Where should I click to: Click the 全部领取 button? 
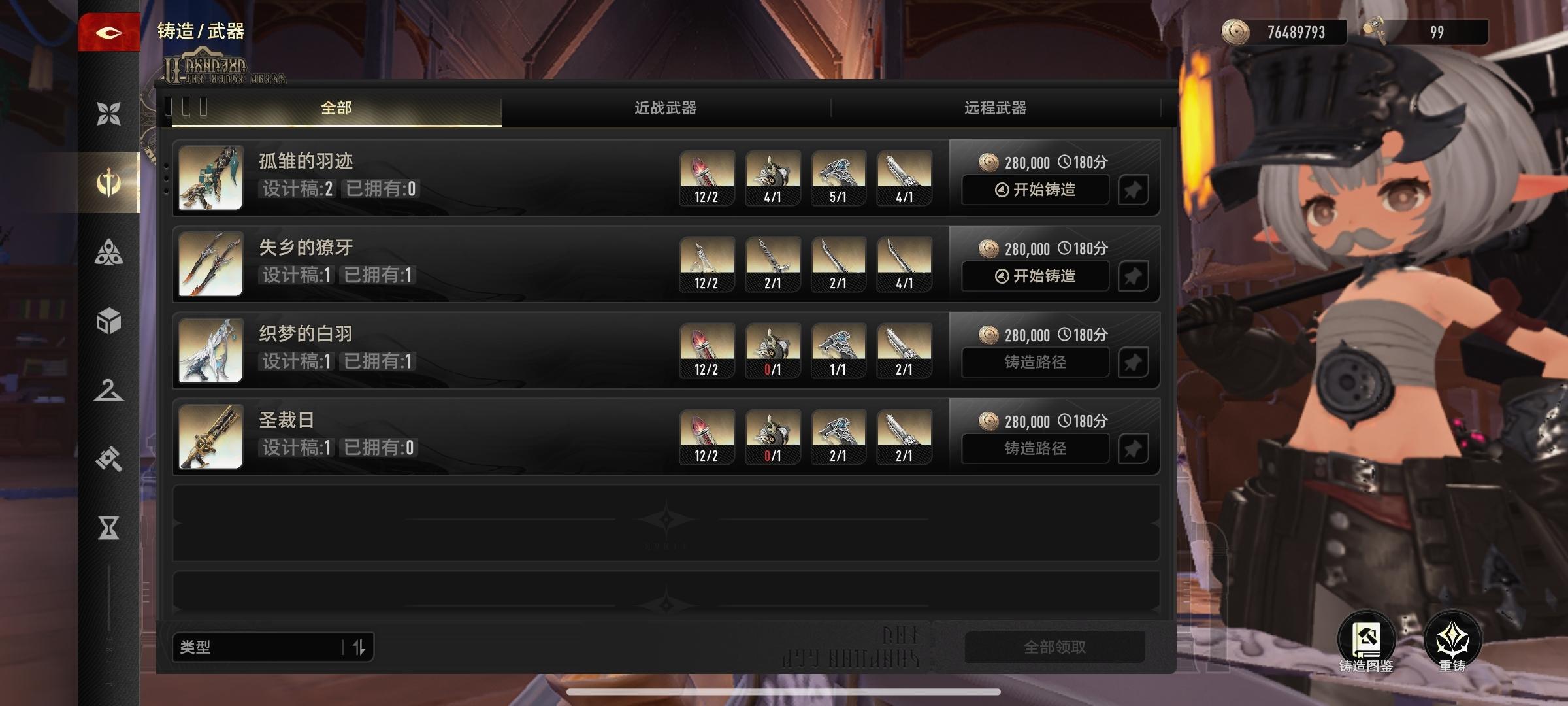tap(1054, 647)
